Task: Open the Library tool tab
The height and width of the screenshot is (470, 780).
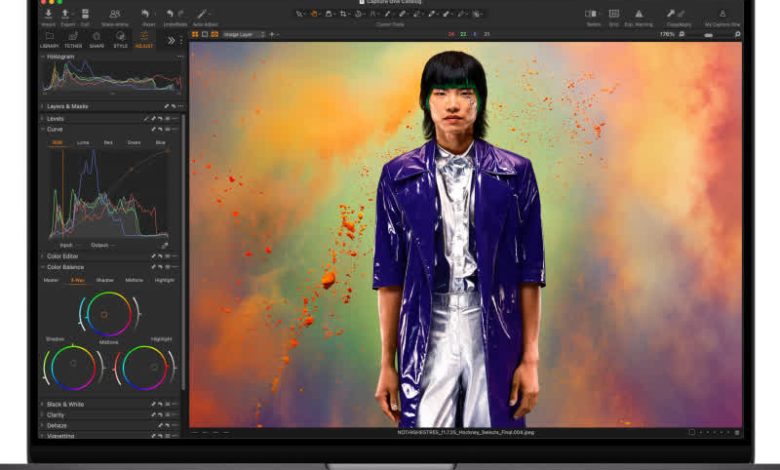Action: coord(49,38)
